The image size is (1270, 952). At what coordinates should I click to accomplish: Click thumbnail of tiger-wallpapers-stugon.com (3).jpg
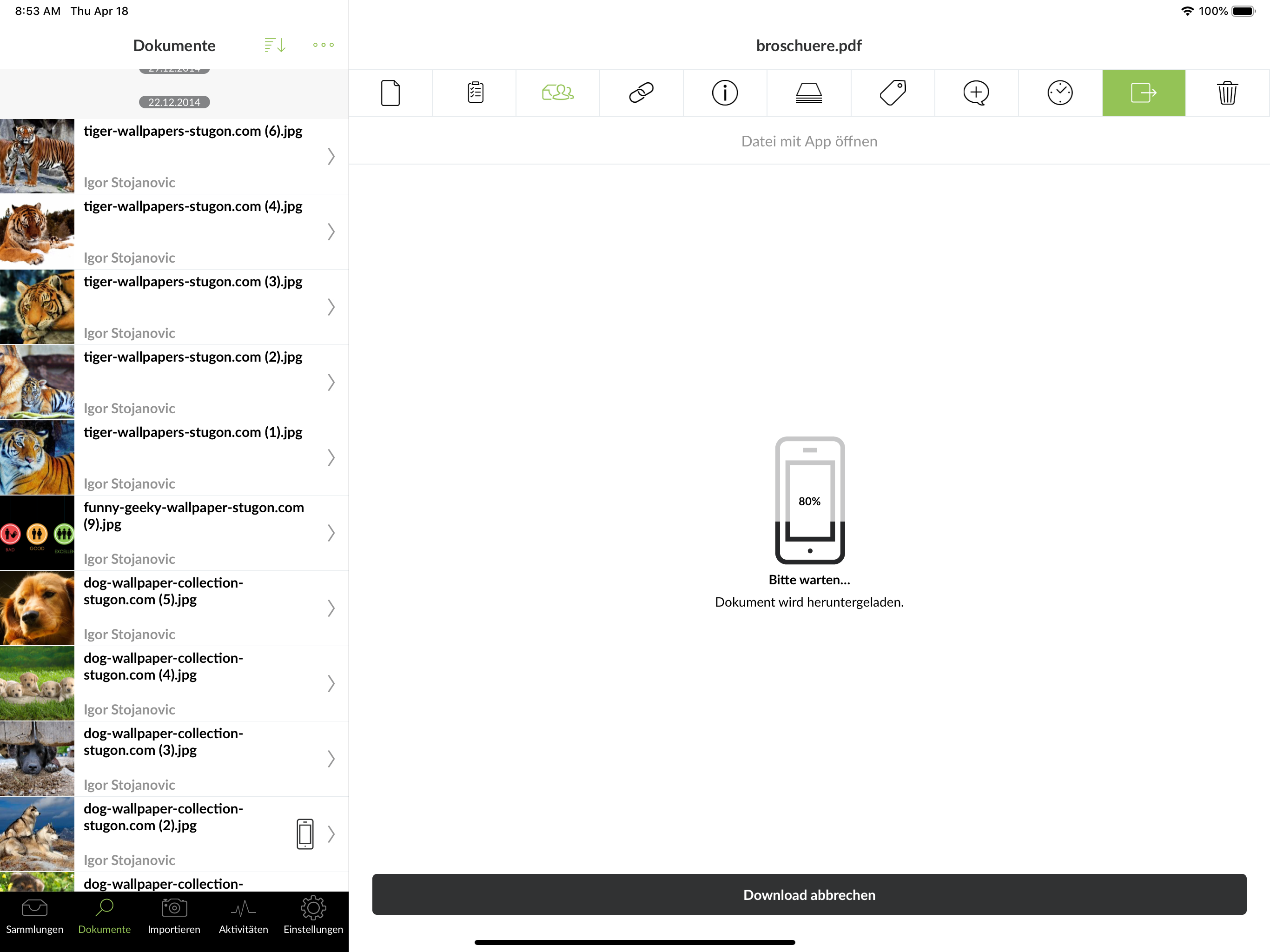click(x=37, y=307)
